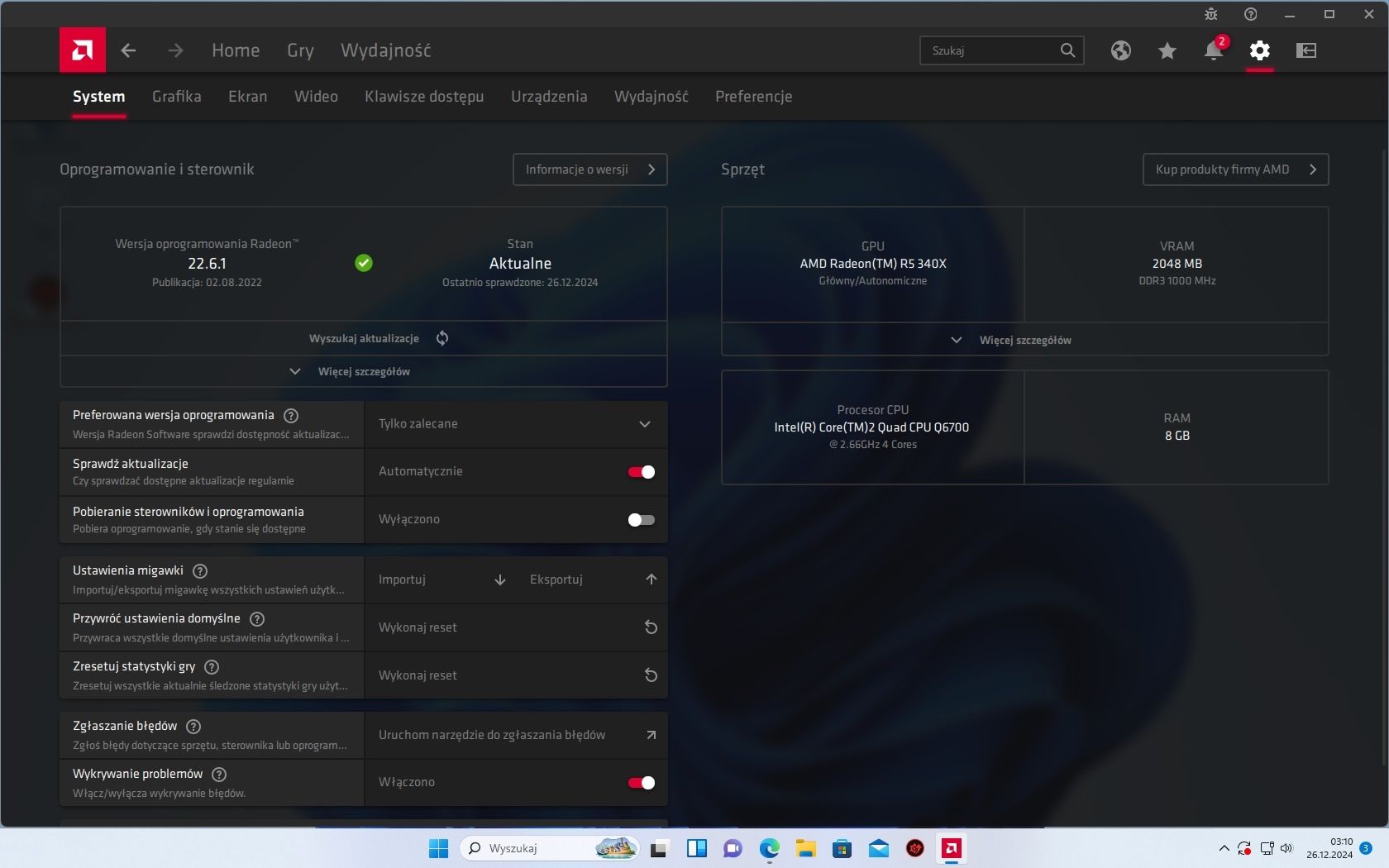
Task: Switch to the Wideo tab
Action: point(316,97)
